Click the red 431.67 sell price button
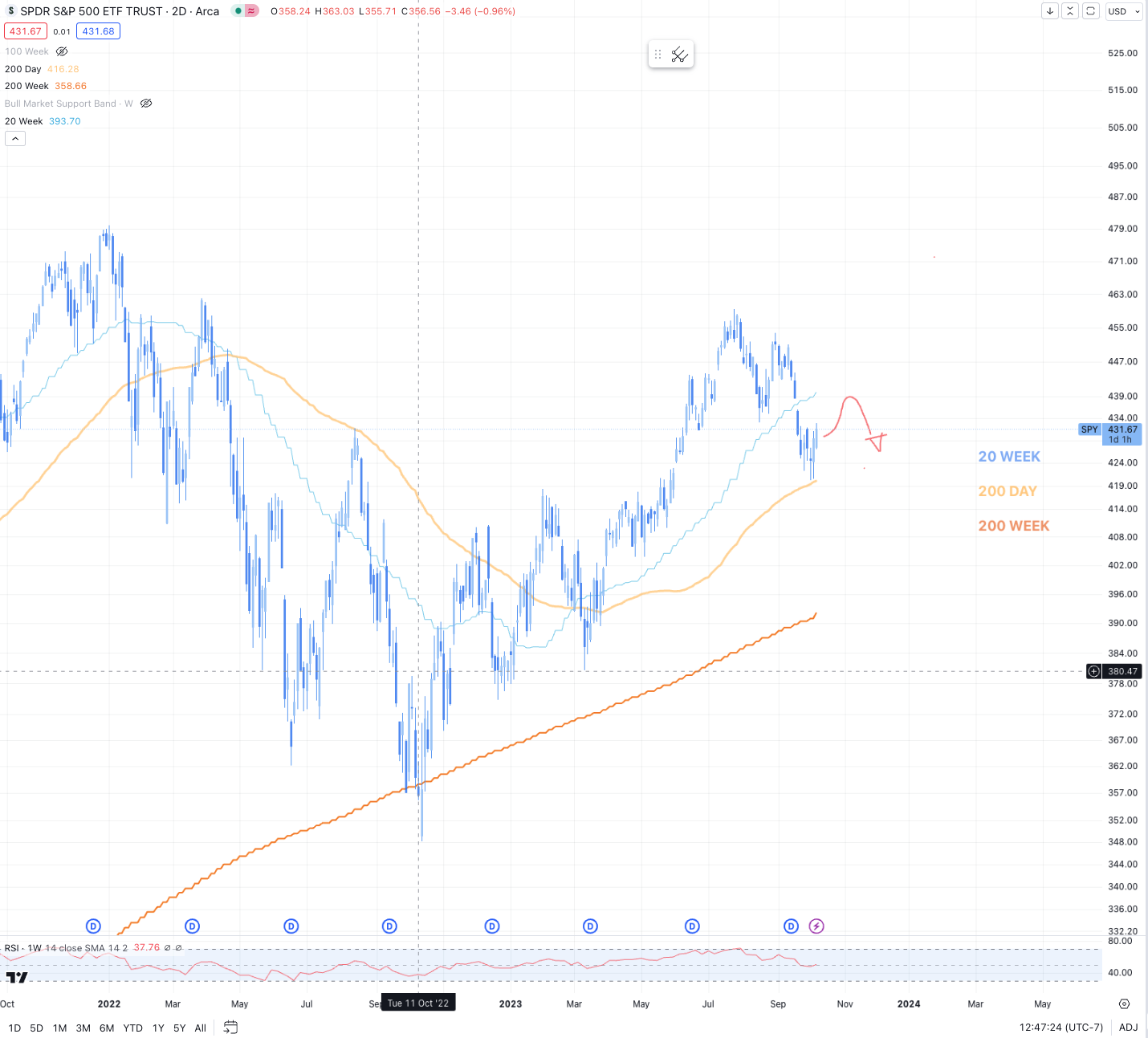1148x1038 pixels. click(x=26, y=31)
